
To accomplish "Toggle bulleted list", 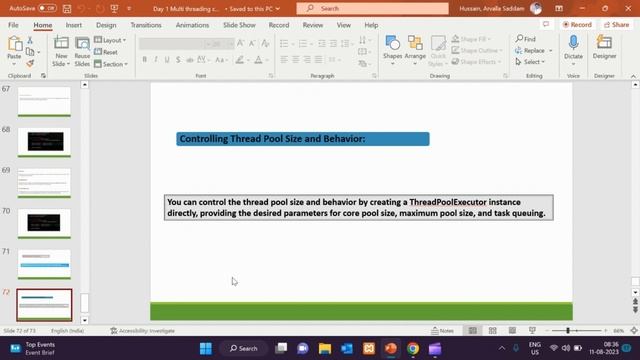I will [284, 43].
